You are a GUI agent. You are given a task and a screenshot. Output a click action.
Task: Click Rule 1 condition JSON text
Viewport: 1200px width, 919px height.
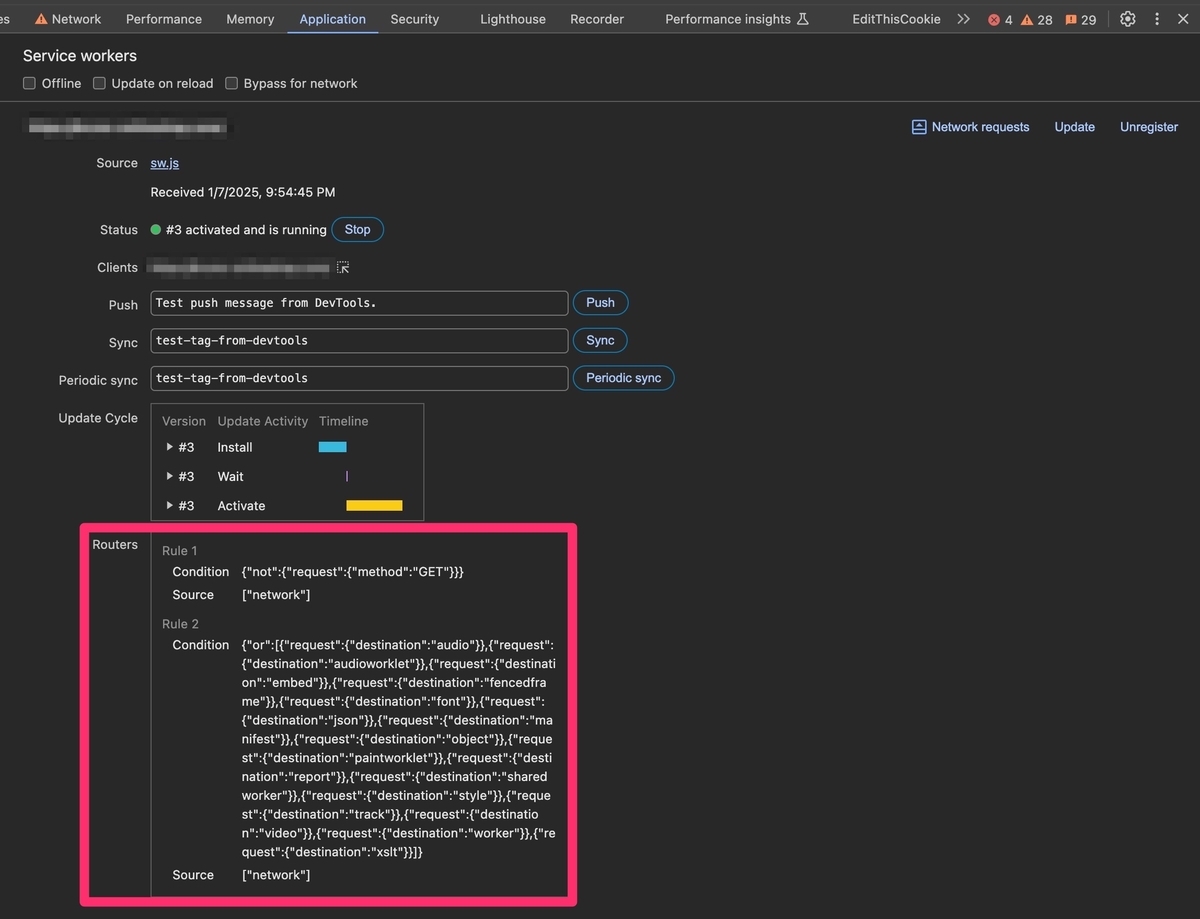click(353, 572)
